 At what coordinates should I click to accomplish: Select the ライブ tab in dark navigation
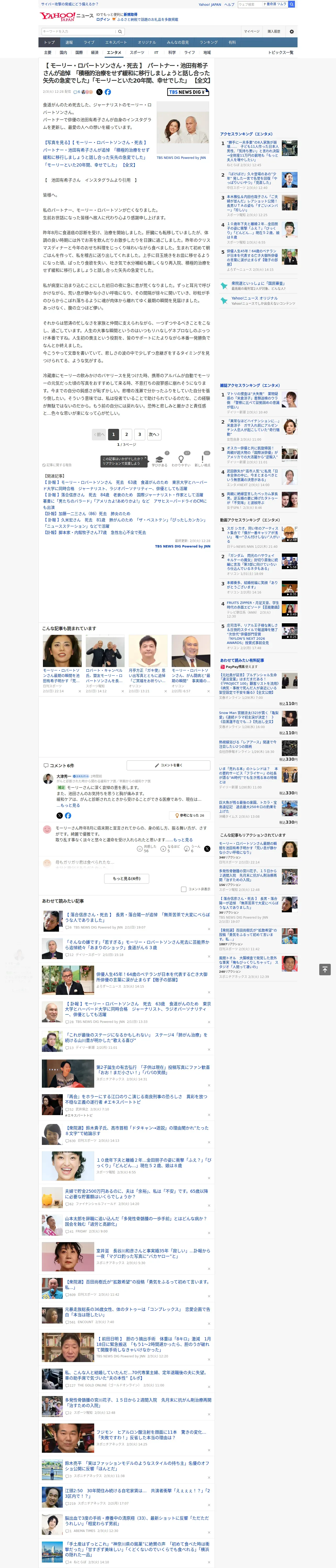[x=89, y=43]
